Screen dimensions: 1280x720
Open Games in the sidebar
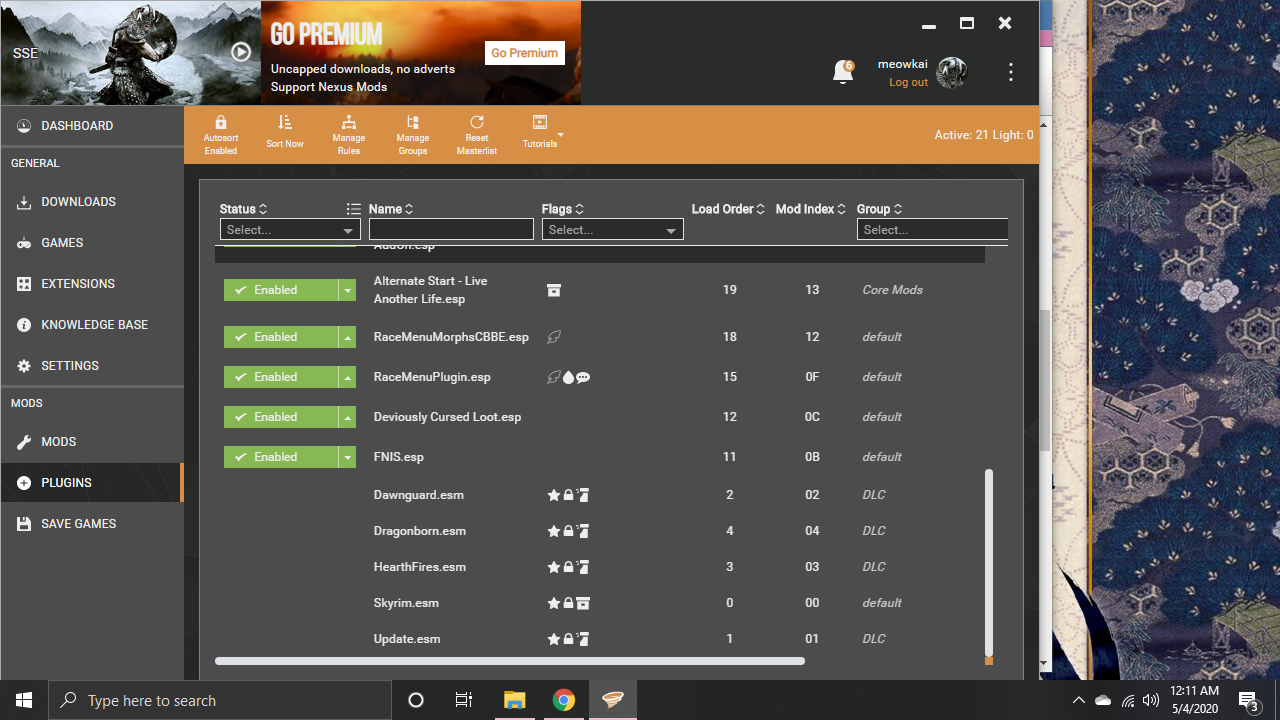pyautogui.click(x=92, y=243)
